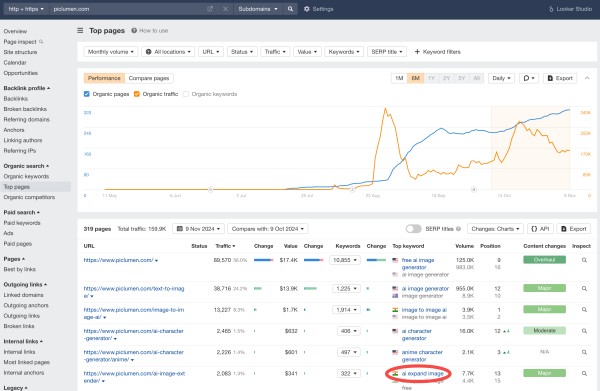This screenshot has height=391, width=600.
Task: Open the hamburger menu beside Top pages
Action: 80,30
